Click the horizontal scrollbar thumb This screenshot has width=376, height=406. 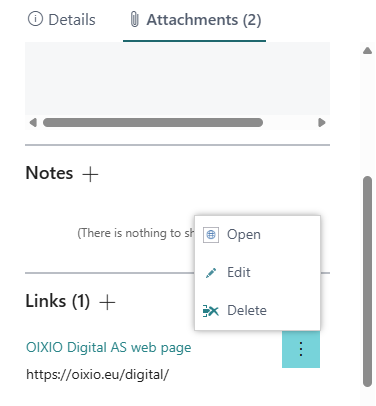(153, 123)
